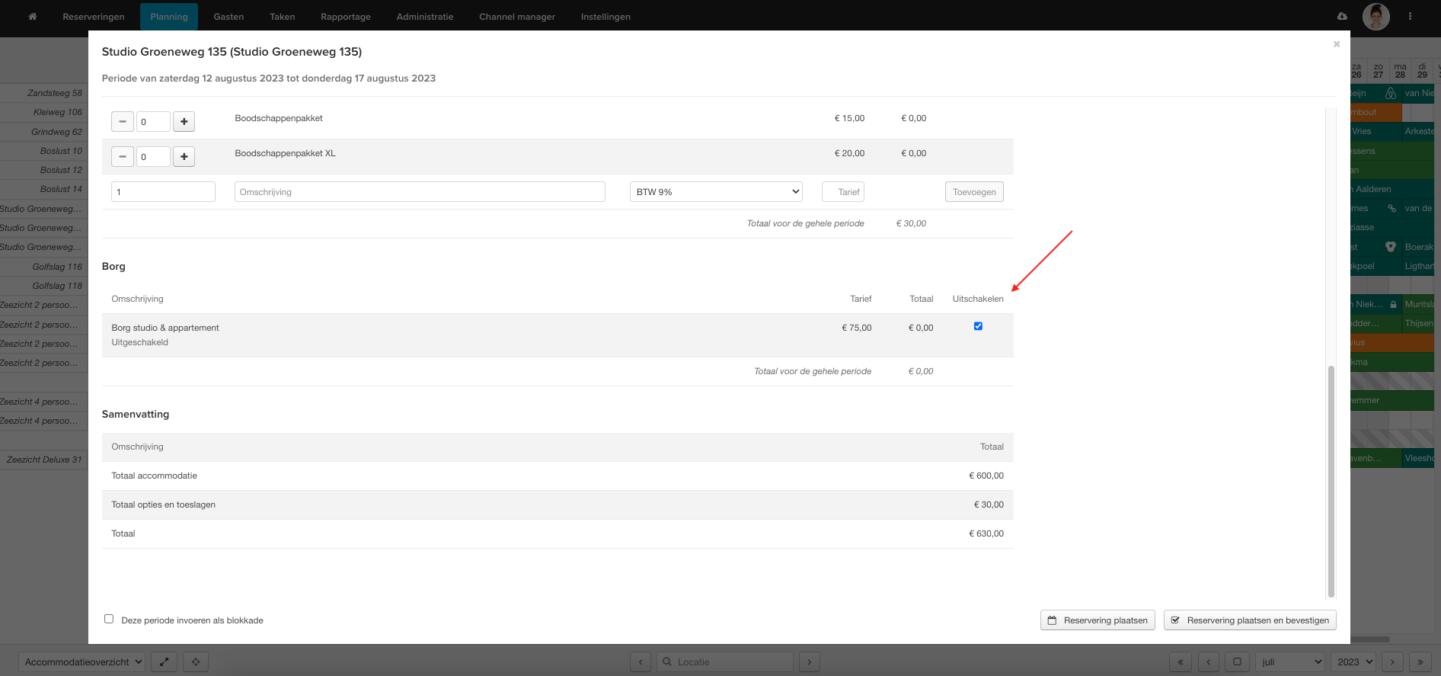Go to the Channel manager tab
Viewport: 1441px width, 676px height.
[x=517, y=16]
